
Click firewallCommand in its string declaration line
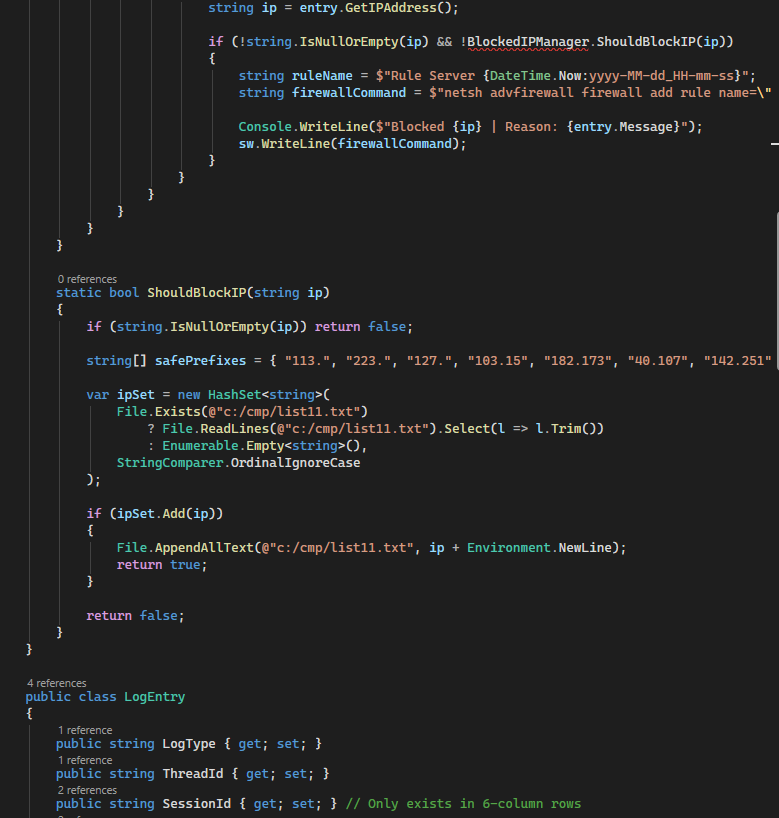[349, 93]
